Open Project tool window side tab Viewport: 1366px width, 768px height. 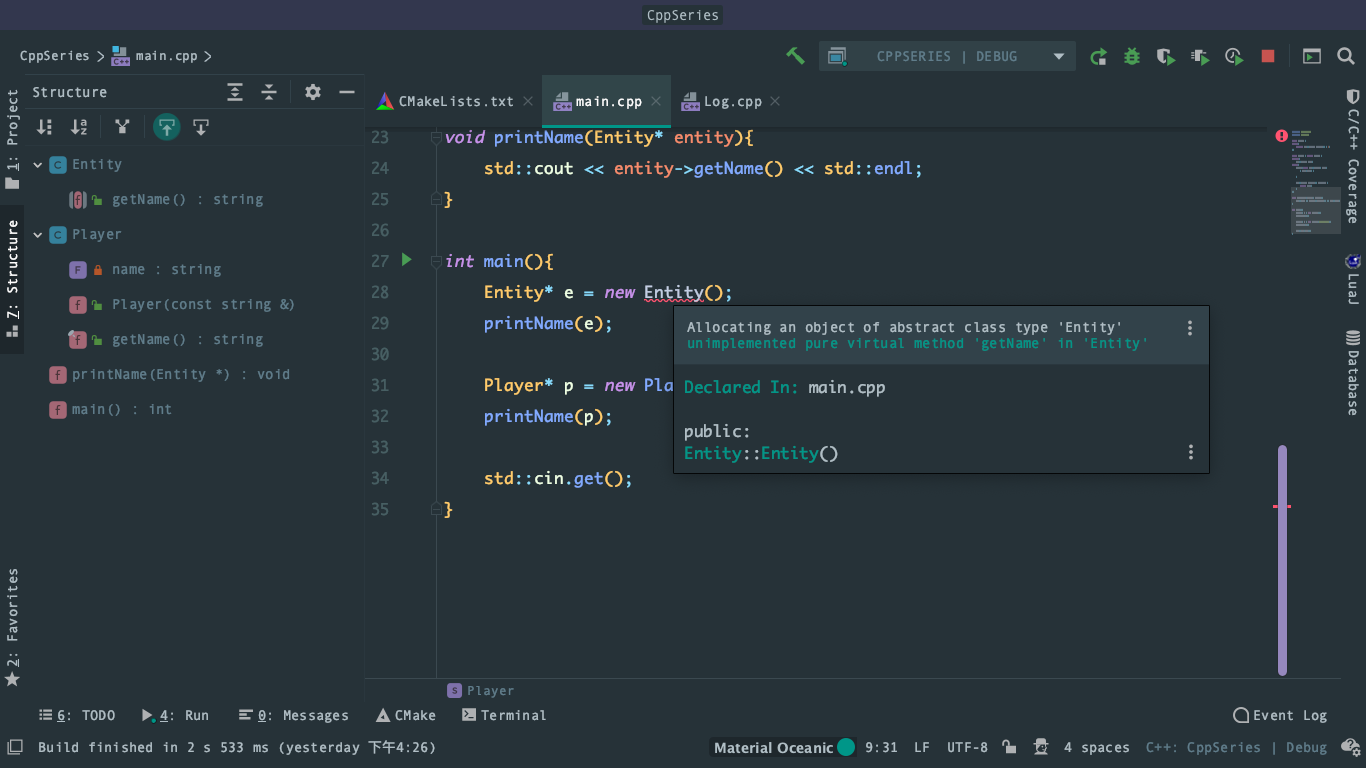(x=12, y=139)
